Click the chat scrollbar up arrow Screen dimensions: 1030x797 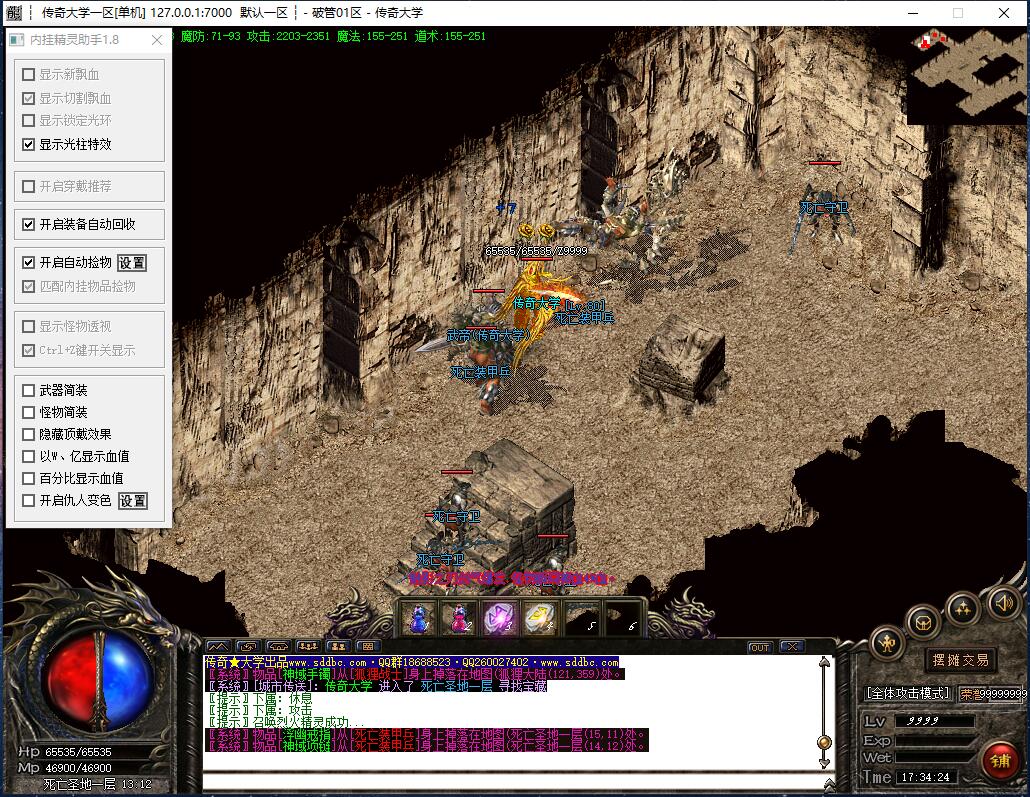click(x=824, y=663)
